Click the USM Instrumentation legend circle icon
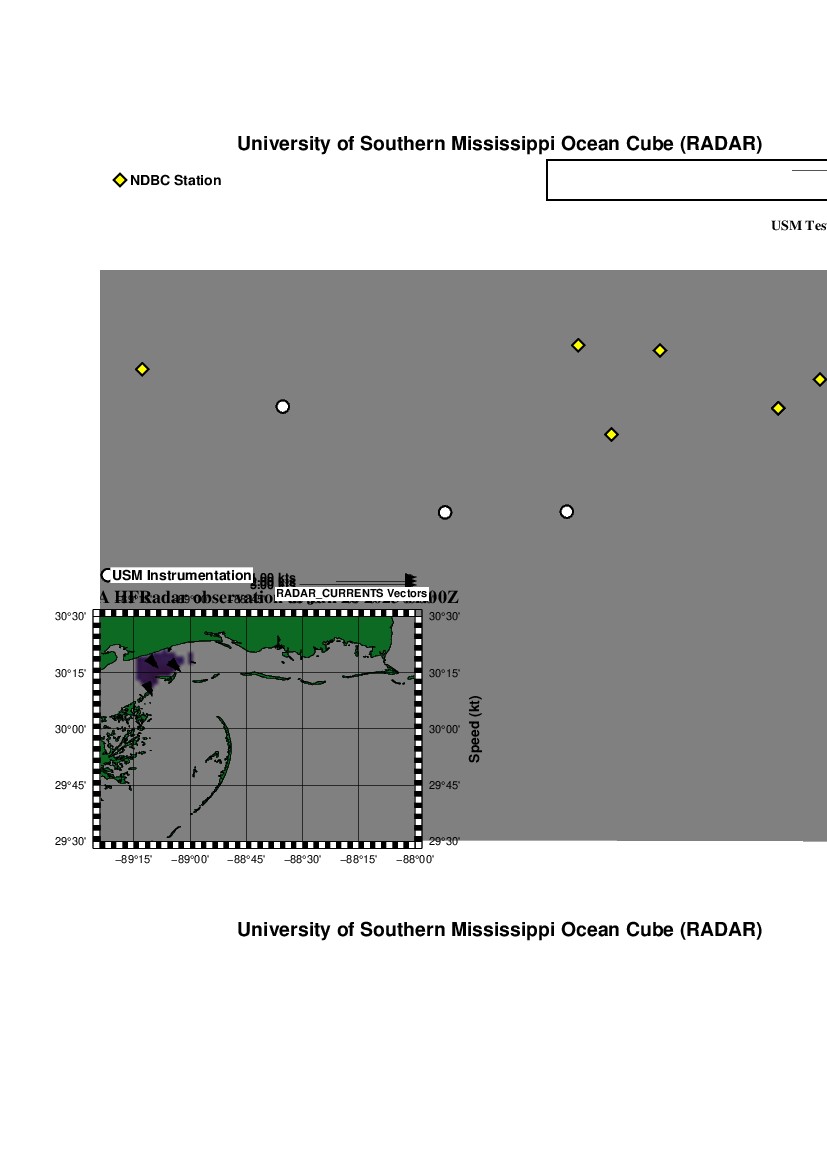The width and height of the screenshot is (827, 1170). point(107,575)
